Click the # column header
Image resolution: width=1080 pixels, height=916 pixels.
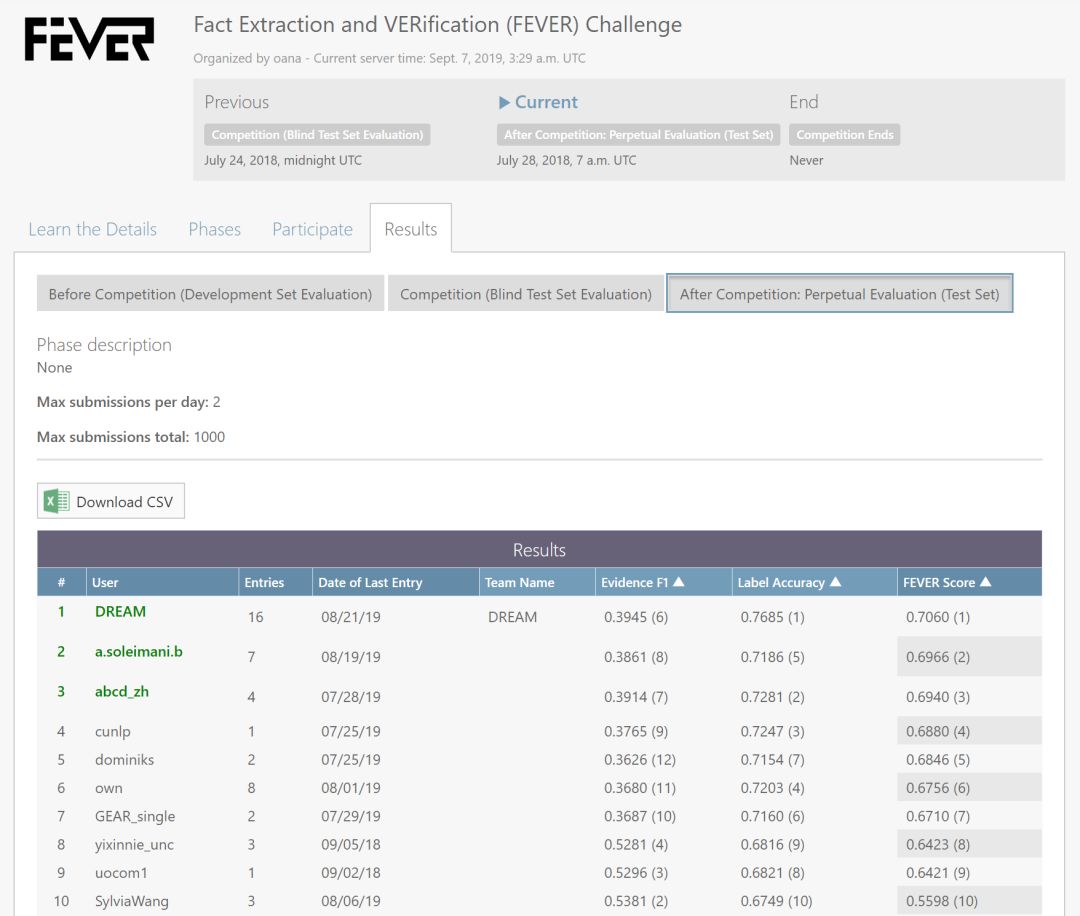[x=61, y=582]
